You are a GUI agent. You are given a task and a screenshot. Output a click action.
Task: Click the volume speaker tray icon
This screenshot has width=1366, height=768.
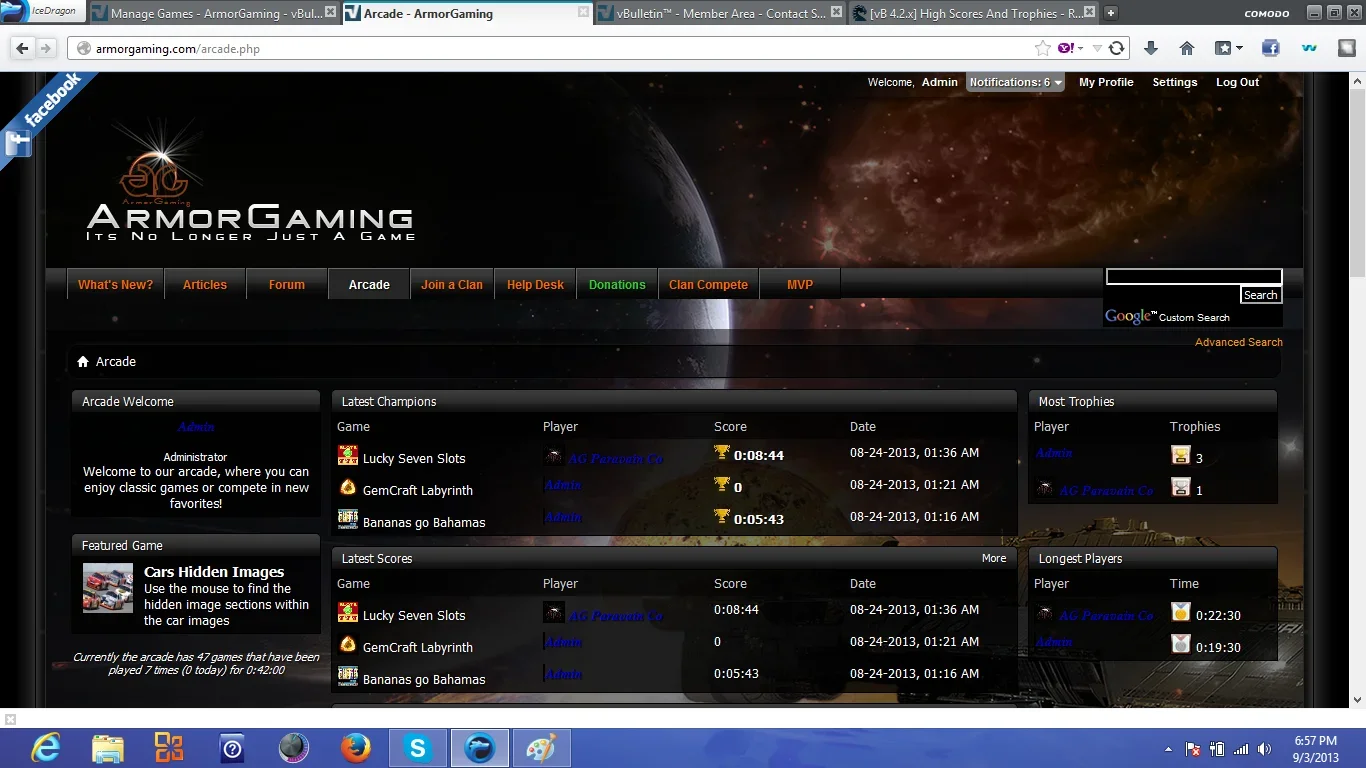click(x=1264, y=749)
